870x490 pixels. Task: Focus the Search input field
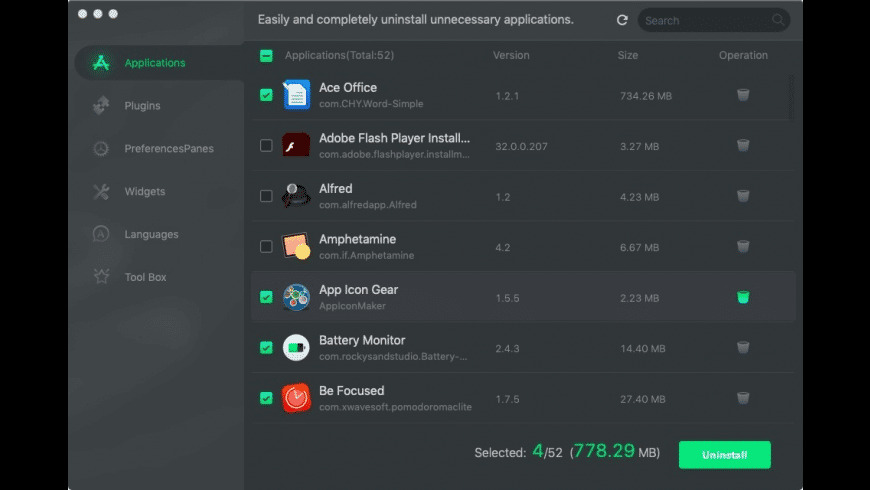705,20
